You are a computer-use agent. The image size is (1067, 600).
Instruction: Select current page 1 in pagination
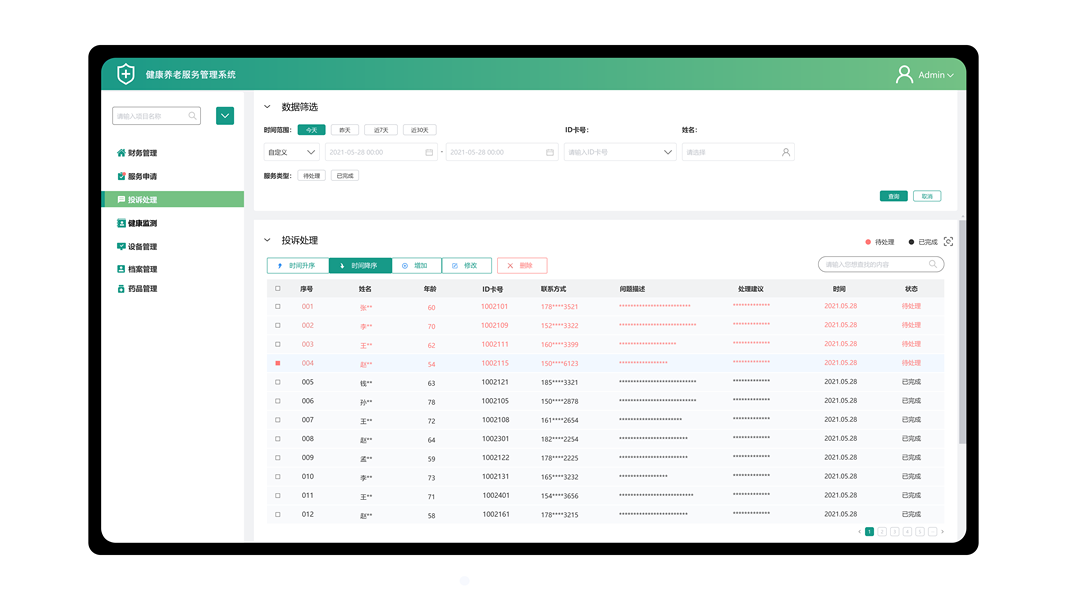click(x=869, y=531)
